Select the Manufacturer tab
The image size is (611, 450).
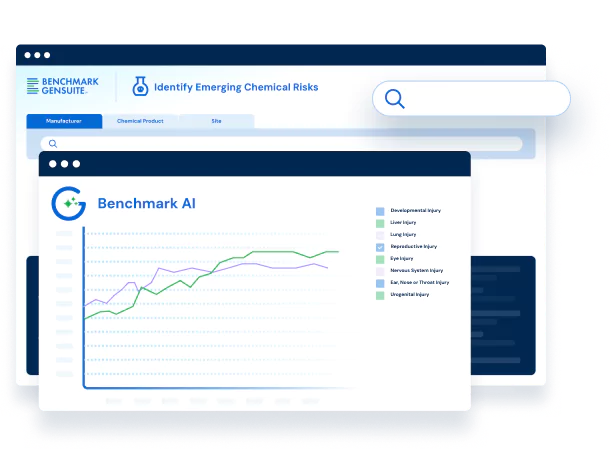point(64,121)
